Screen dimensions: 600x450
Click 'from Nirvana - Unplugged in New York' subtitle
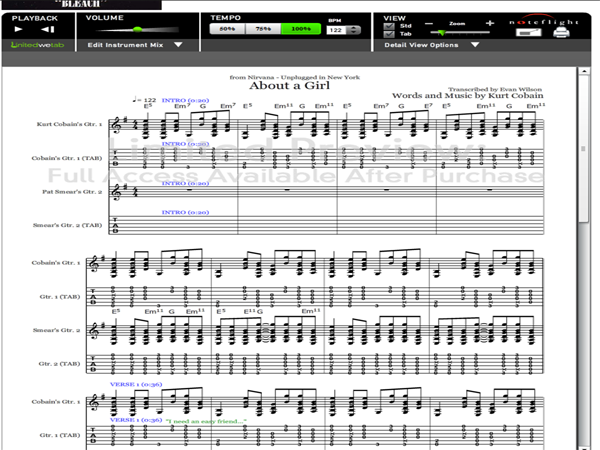point(295,77)
